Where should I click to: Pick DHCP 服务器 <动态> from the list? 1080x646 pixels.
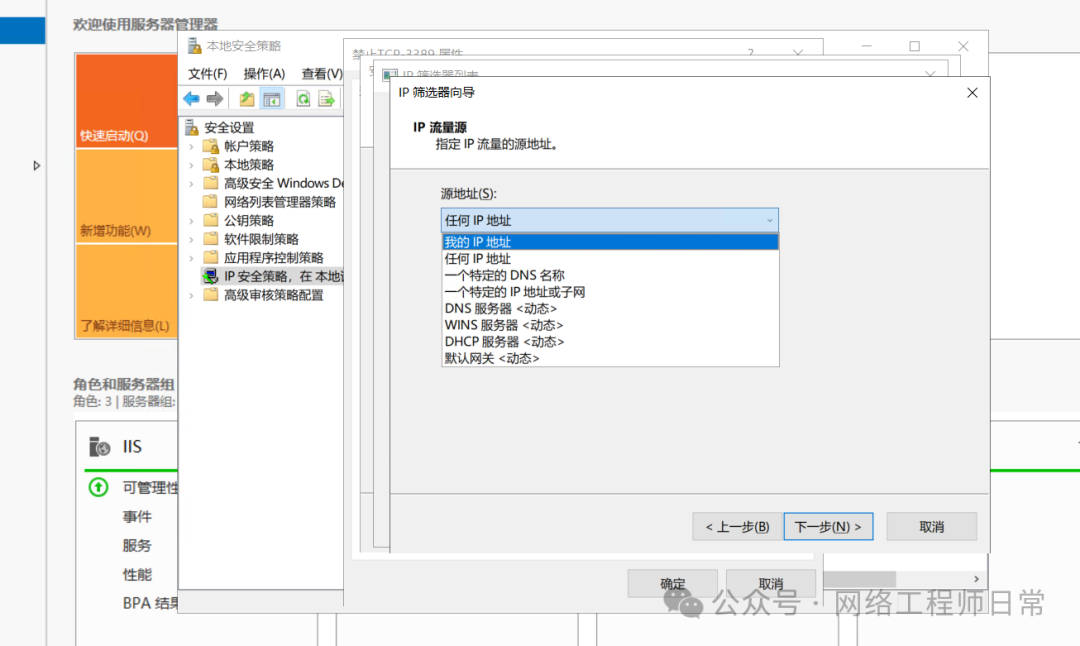[504, 342]
